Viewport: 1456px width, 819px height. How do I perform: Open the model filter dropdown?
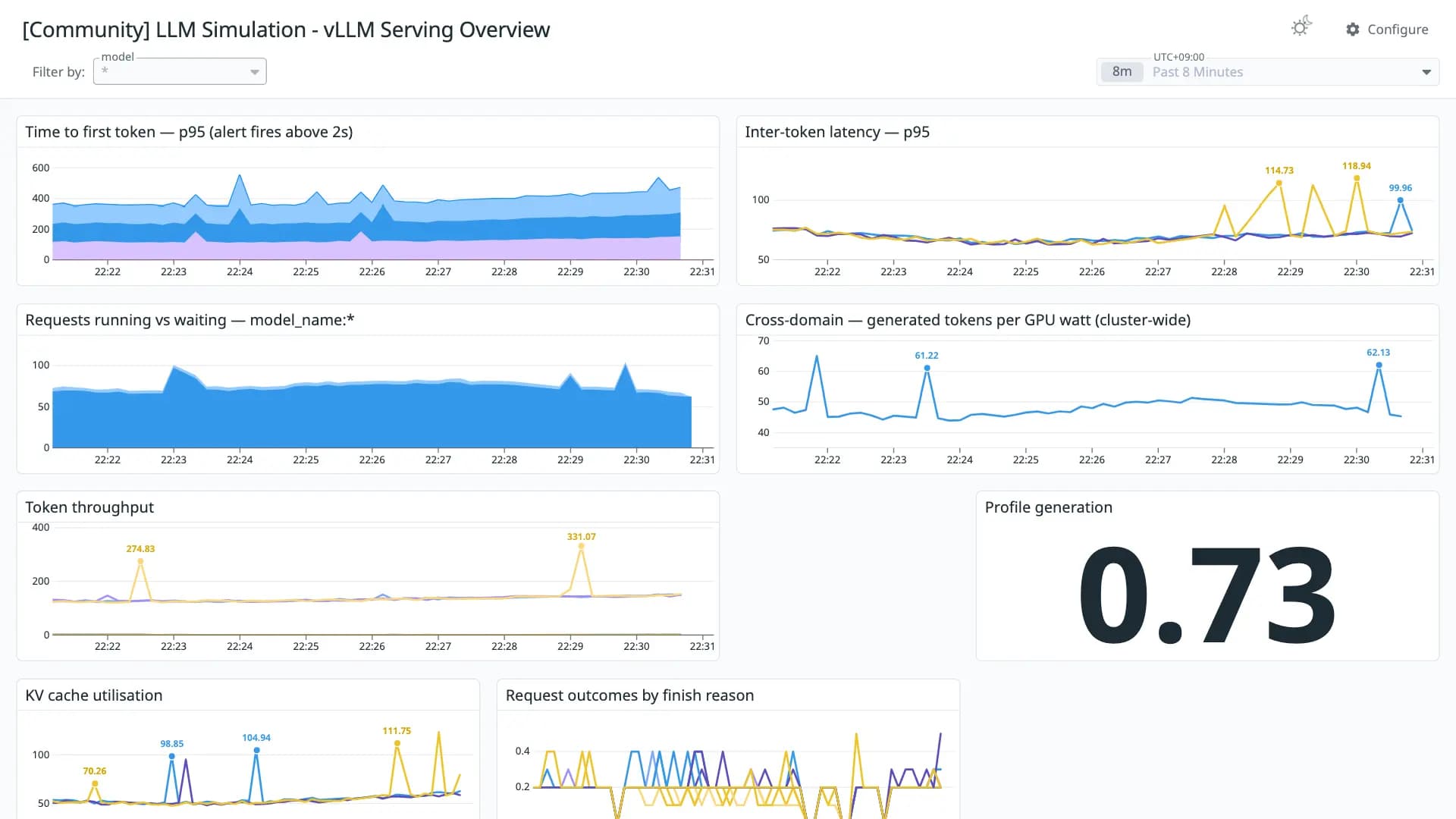tap(180, 71)
